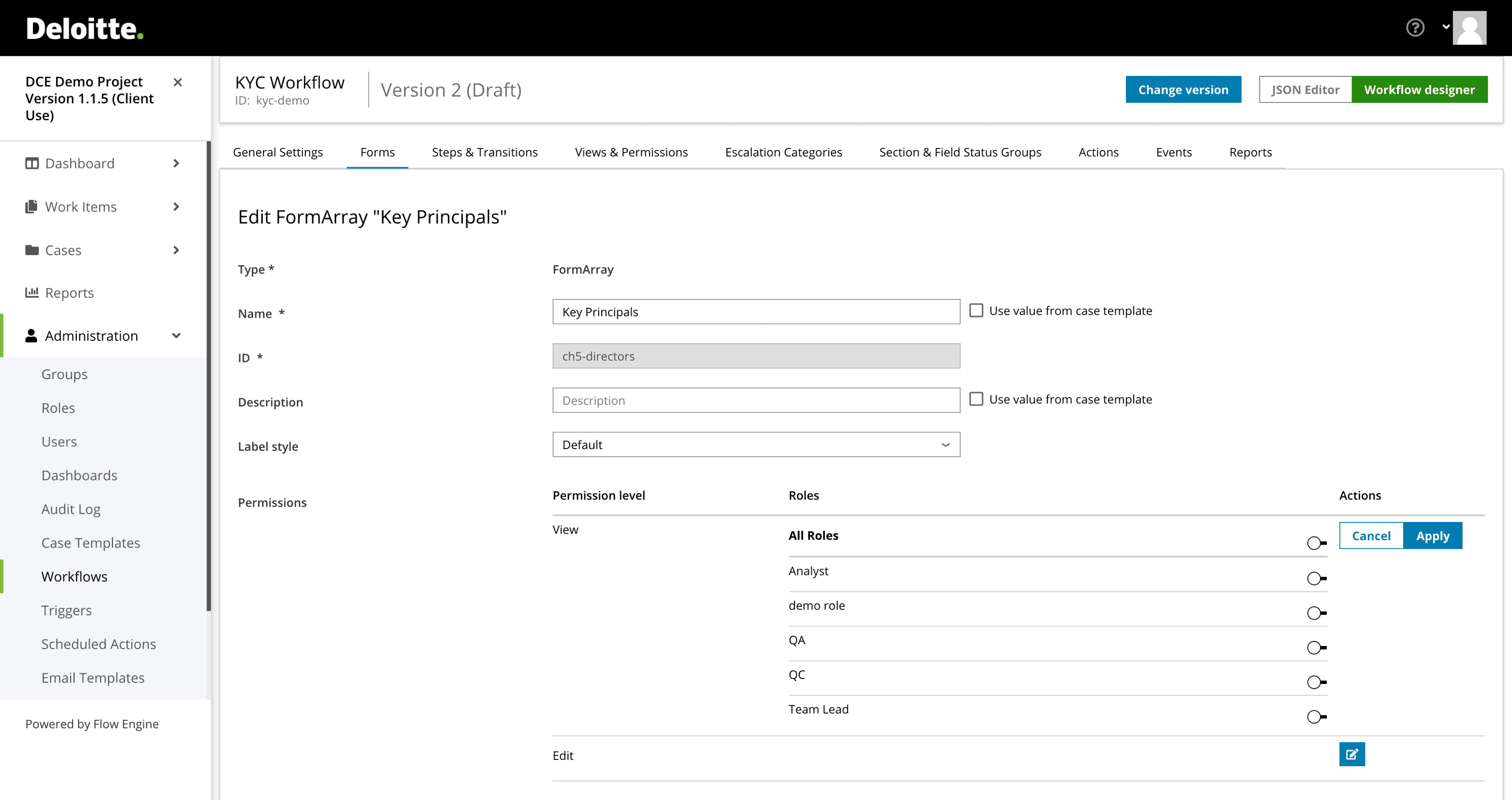Image resolution: width=1512 pixels, height=800 pixels.
Task: Click the Reports chart icon in sidebar
Action: pyautogui.click(x=32, y=292)
